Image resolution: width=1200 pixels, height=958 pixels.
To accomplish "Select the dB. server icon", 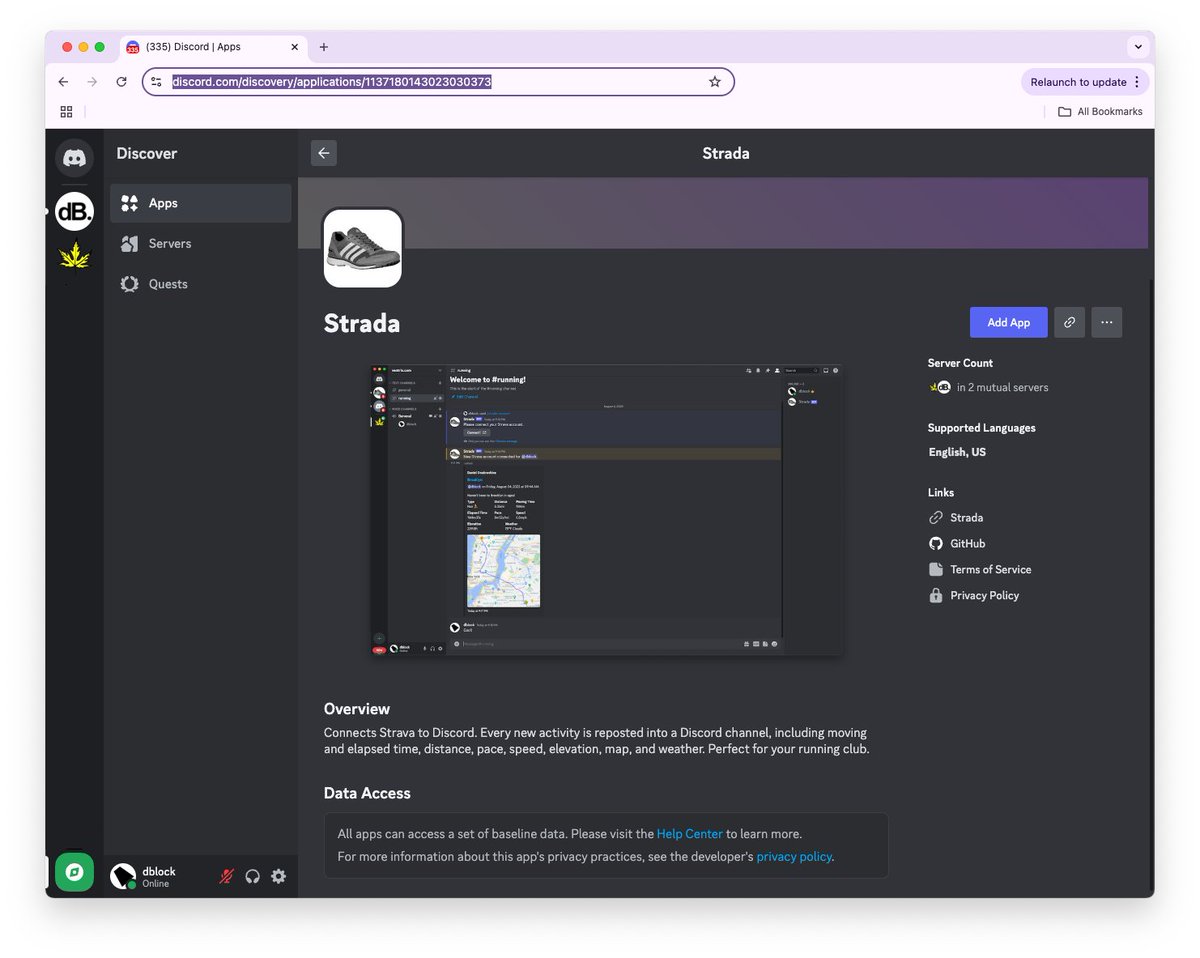I will 74,211.
